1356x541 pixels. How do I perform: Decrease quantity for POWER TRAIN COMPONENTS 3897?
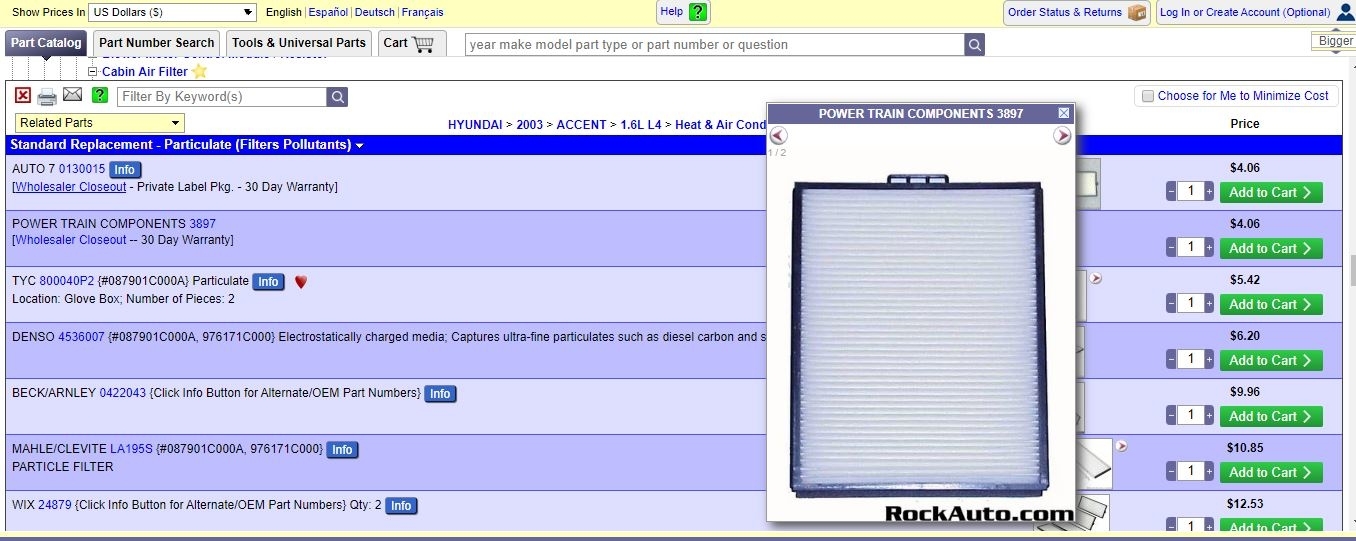(1171, 248)
